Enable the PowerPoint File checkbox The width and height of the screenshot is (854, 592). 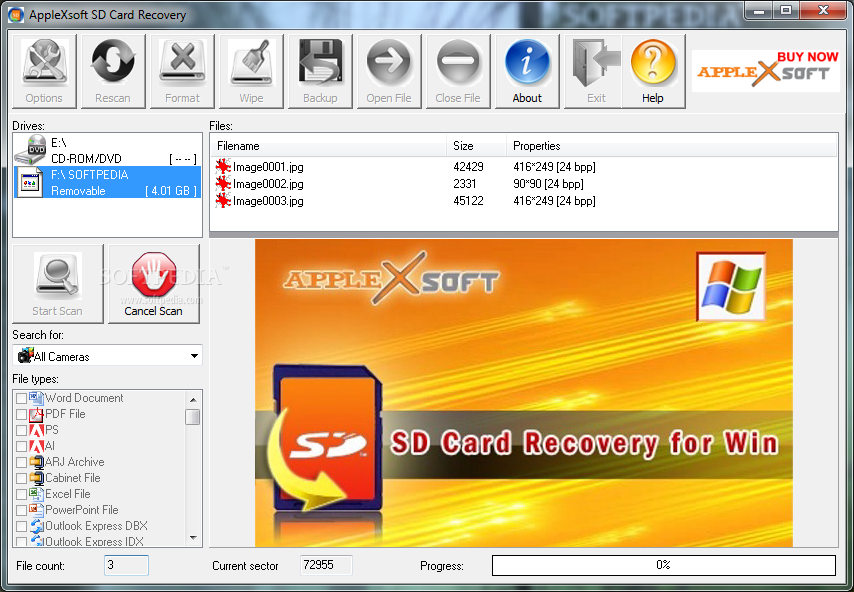point(21,510)
